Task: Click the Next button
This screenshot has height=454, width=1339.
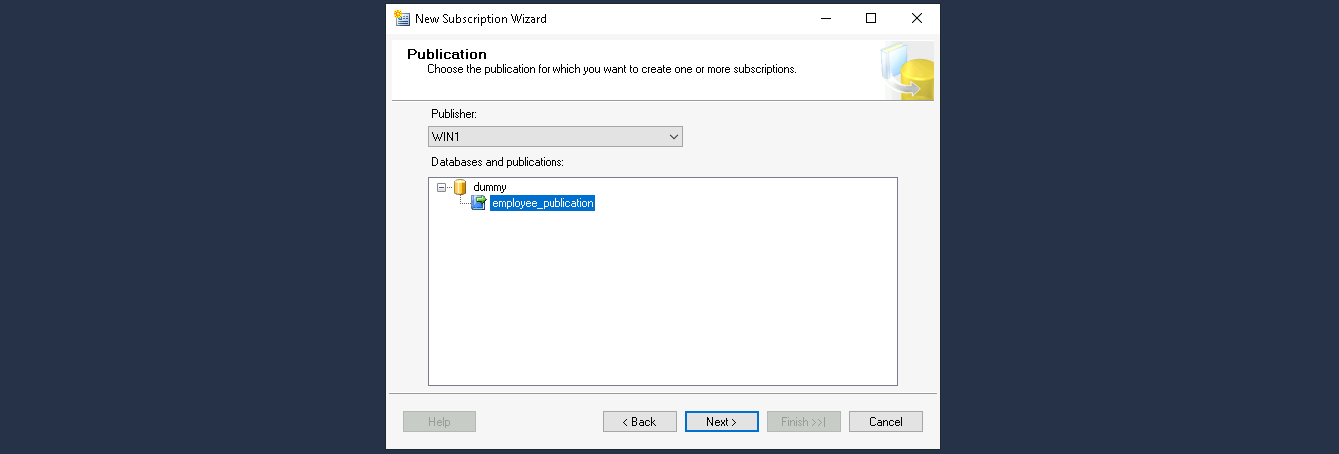Action: point(721,422)
